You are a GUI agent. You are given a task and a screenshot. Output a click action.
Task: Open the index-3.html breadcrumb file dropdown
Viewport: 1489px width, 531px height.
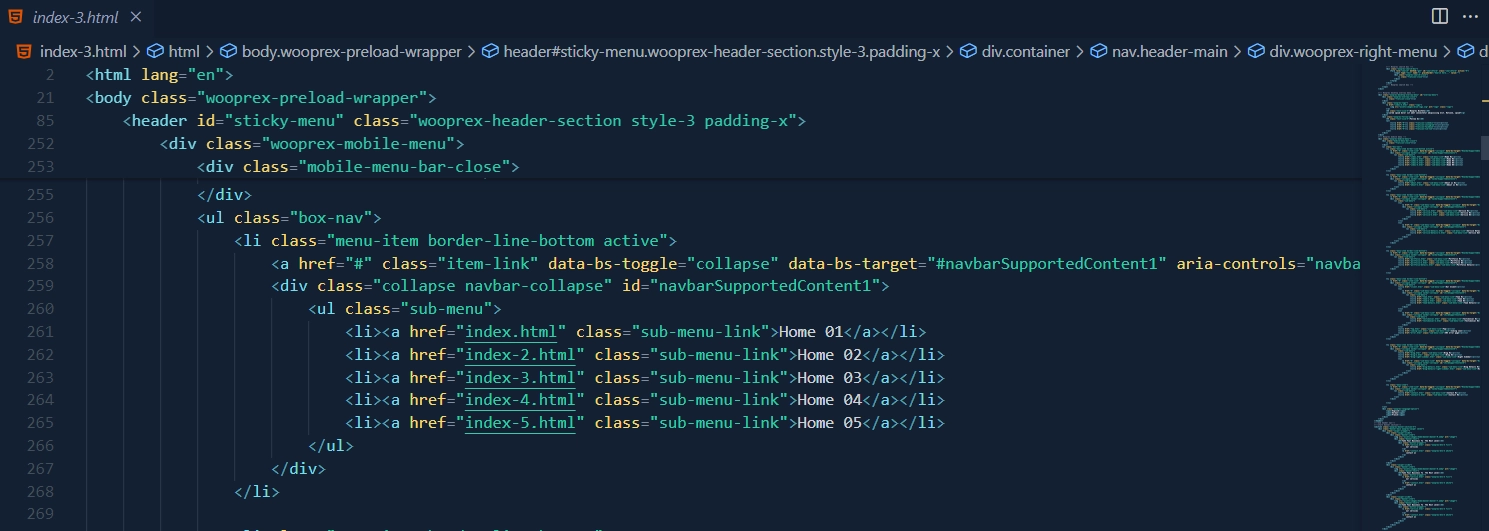tap(82, 51)
